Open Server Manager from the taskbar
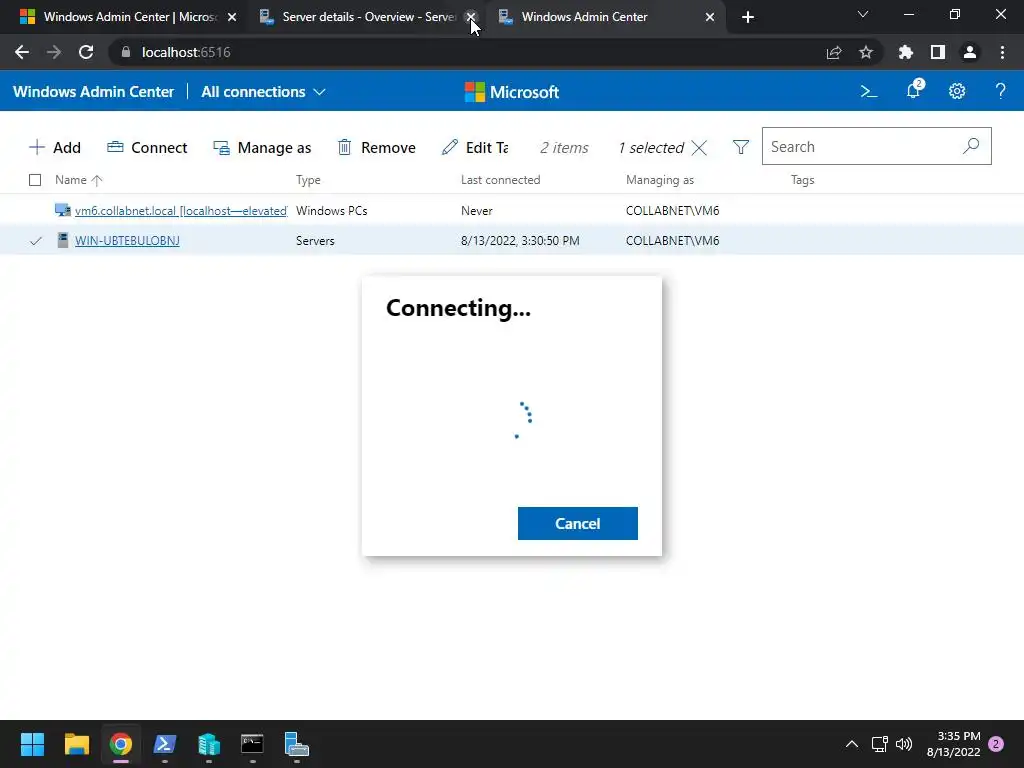 click(296, 744)
